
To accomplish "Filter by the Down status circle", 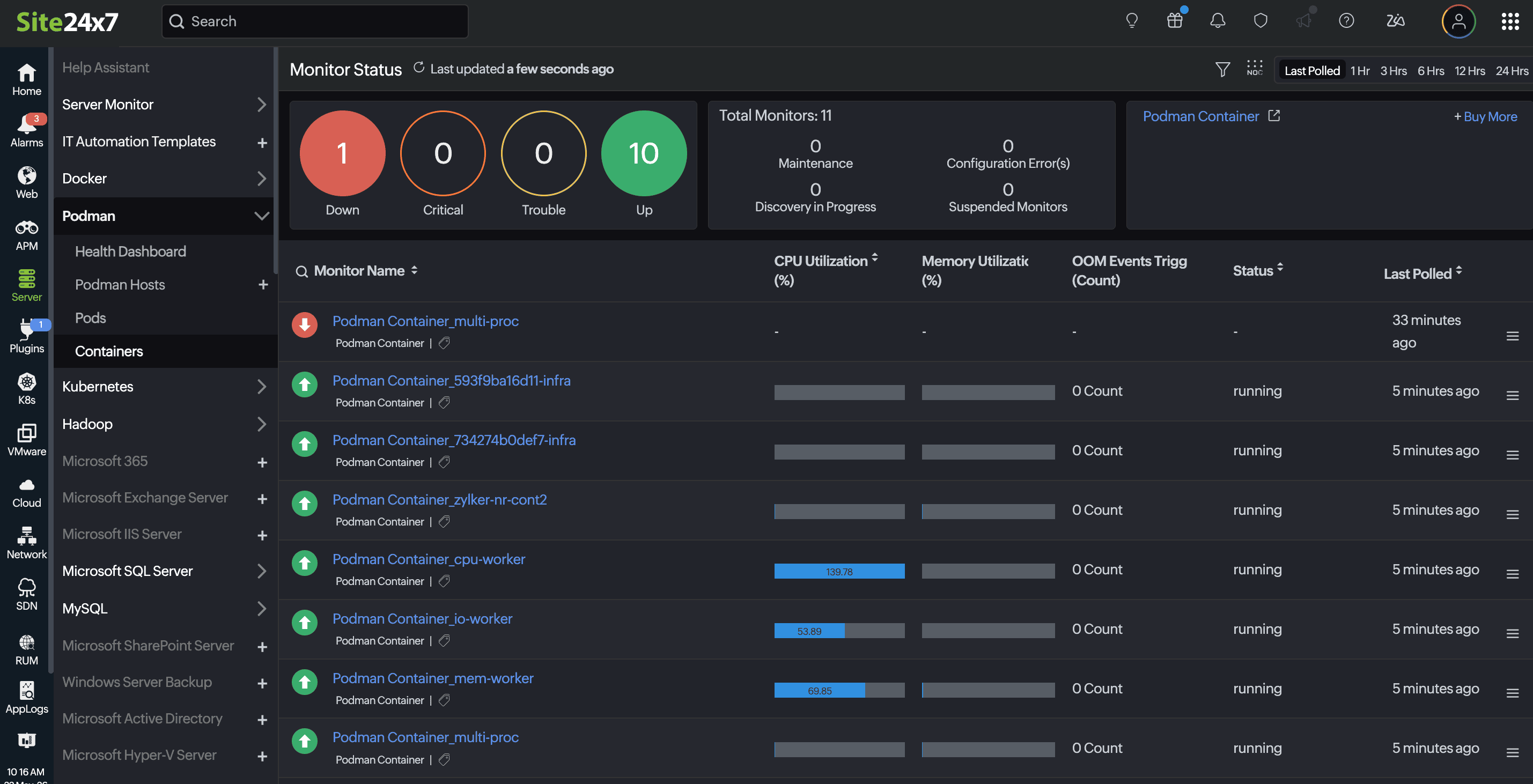I will coord(342,153).
